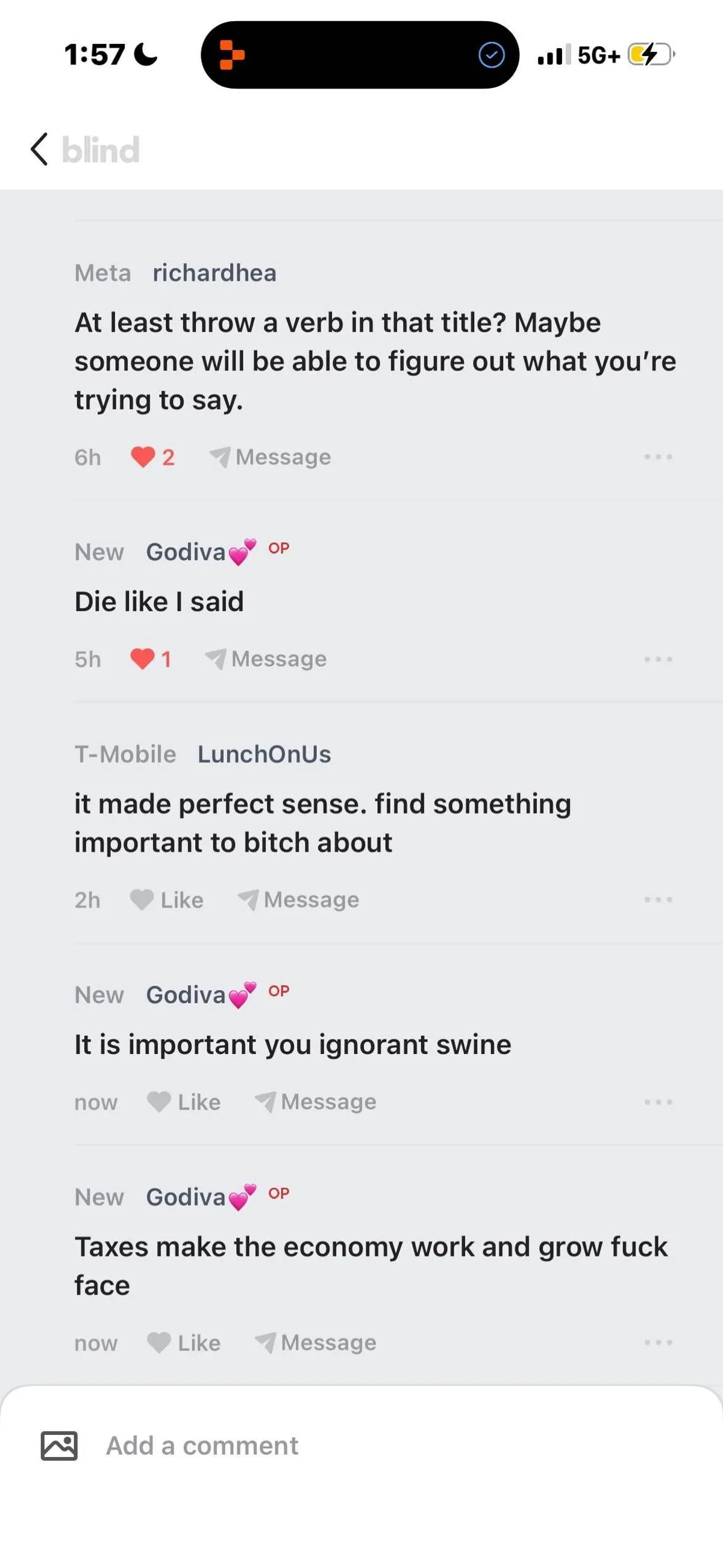Screen dimensions: 723x1568
Task: Open the photo attachment picker next to Add a comment
Action: tap(58, 1445)
